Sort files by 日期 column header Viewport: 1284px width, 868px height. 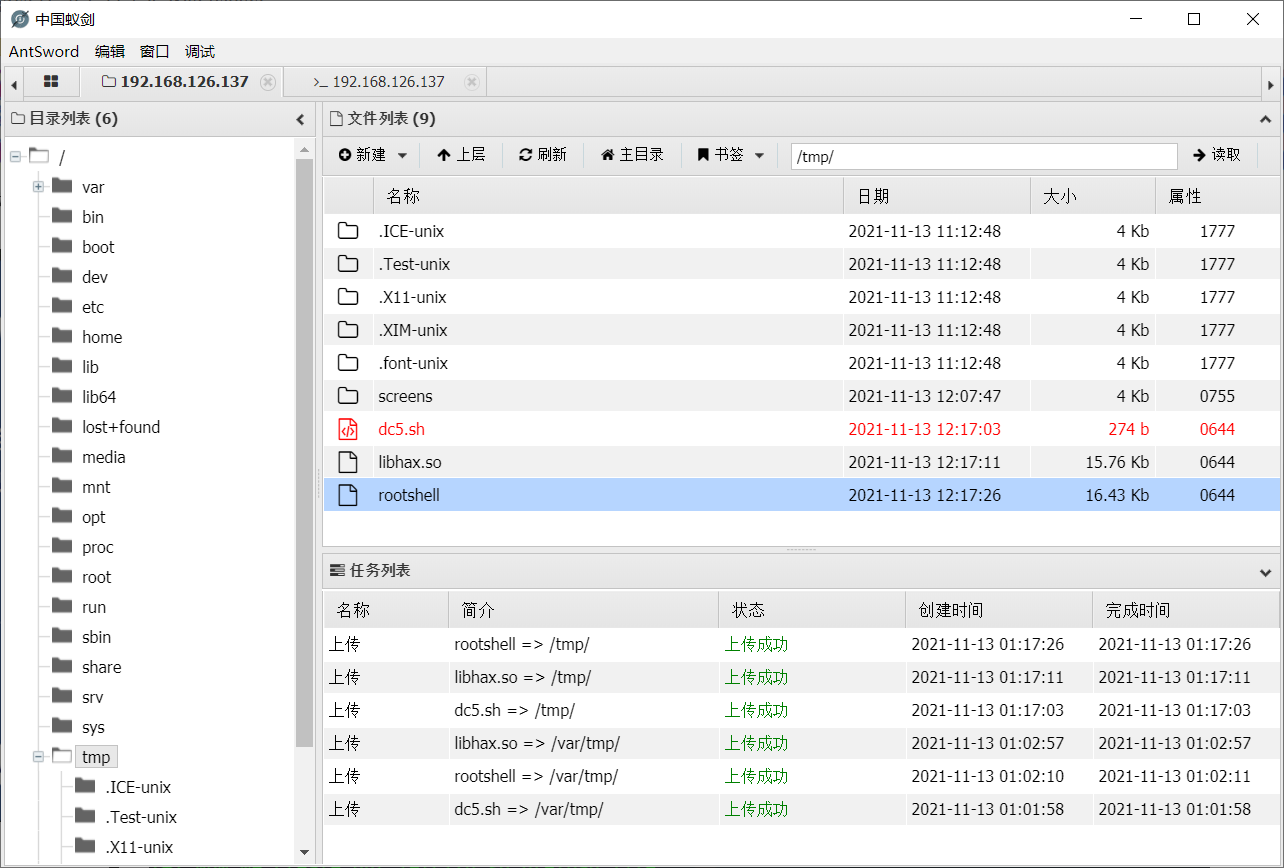click(937, 196)
